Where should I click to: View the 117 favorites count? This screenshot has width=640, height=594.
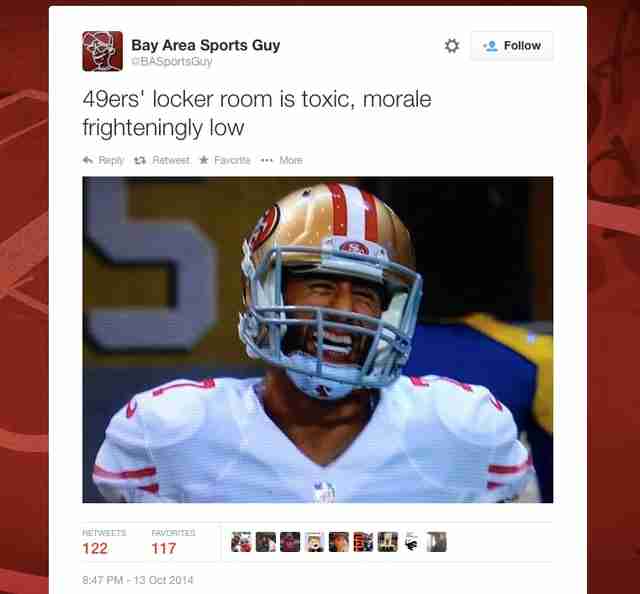pyautogui.click(x=164, y=548)
